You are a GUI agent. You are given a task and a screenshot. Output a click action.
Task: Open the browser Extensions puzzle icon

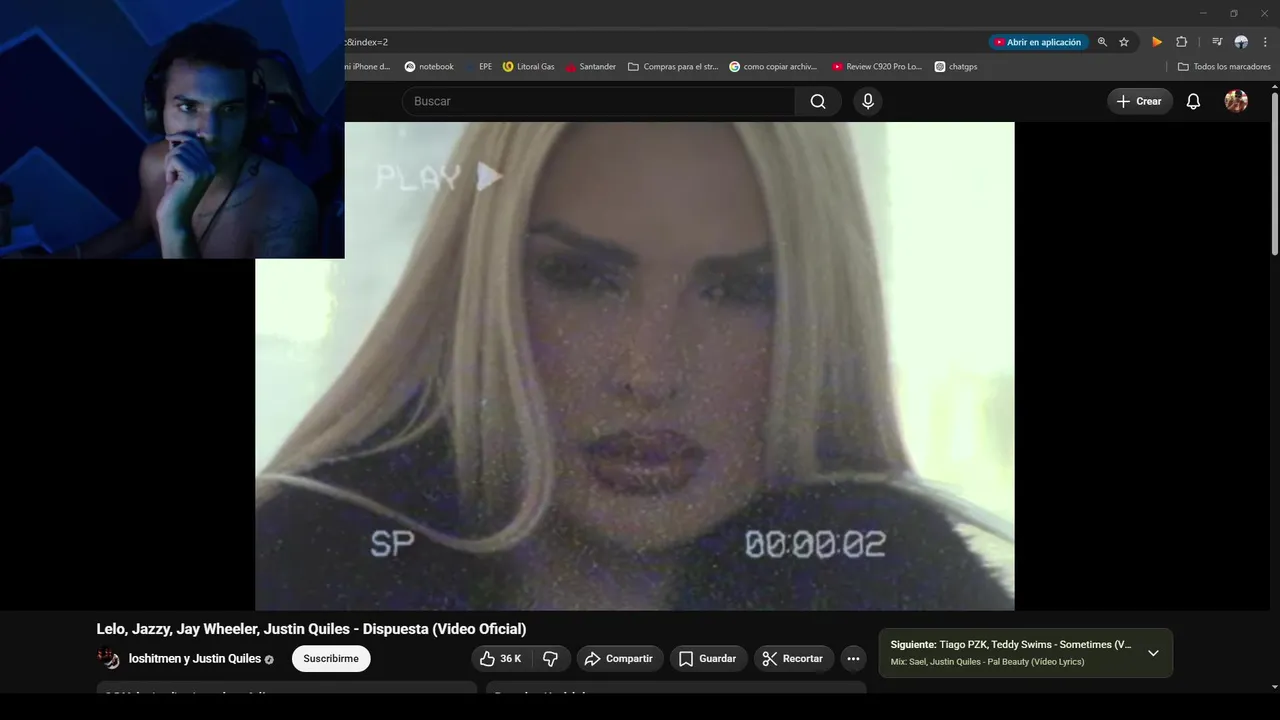[x=1181, y=42]
